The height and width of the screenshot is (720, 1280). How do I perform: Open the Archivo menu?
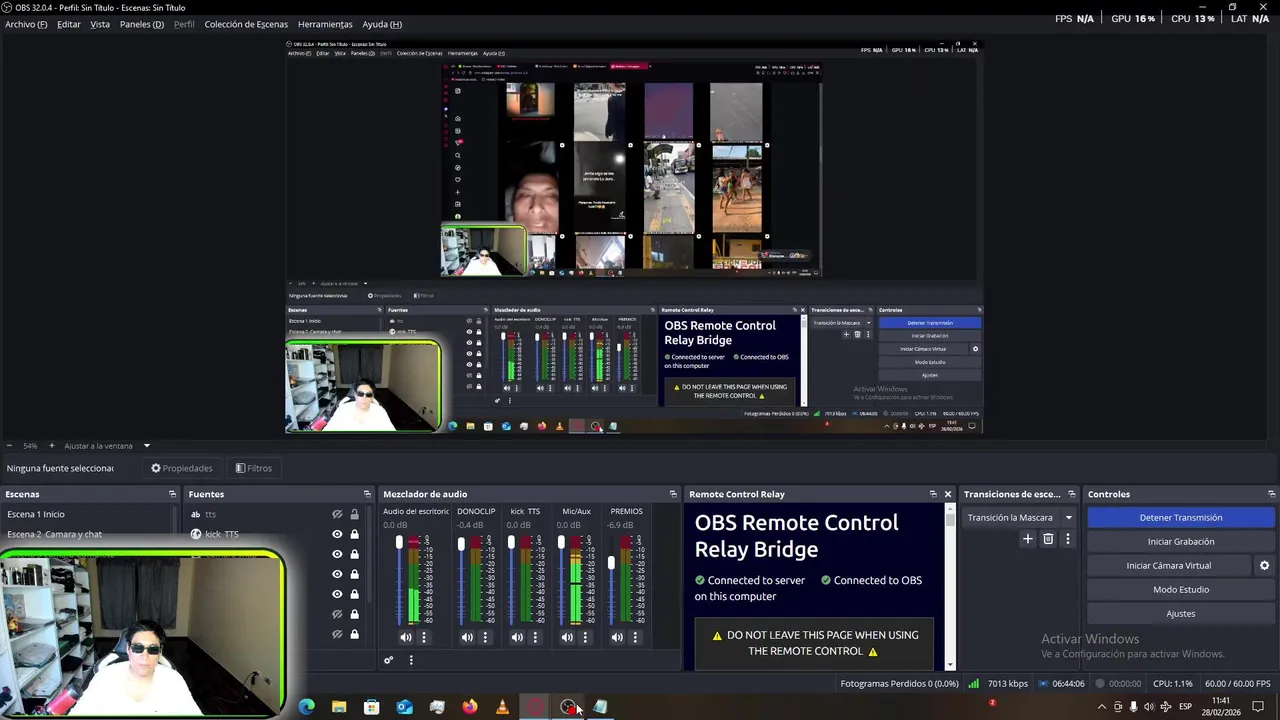pos(26,24)
